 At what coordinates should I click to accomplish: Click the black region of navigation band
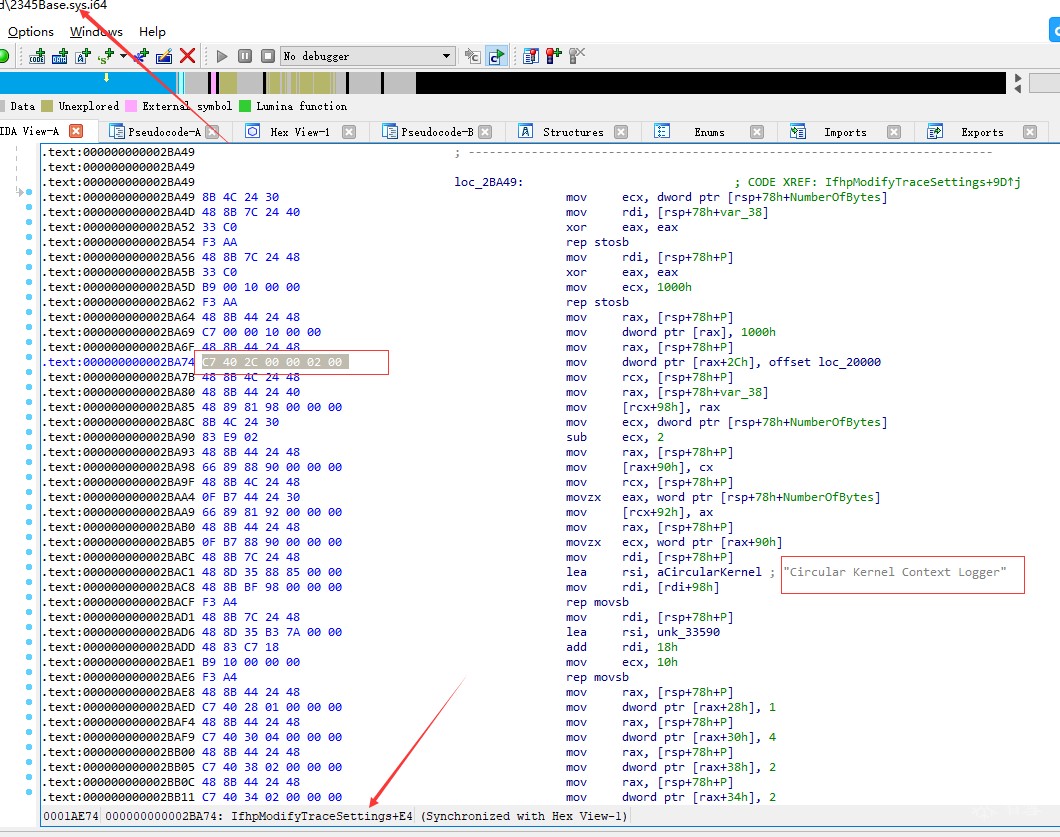click(710, 83)
